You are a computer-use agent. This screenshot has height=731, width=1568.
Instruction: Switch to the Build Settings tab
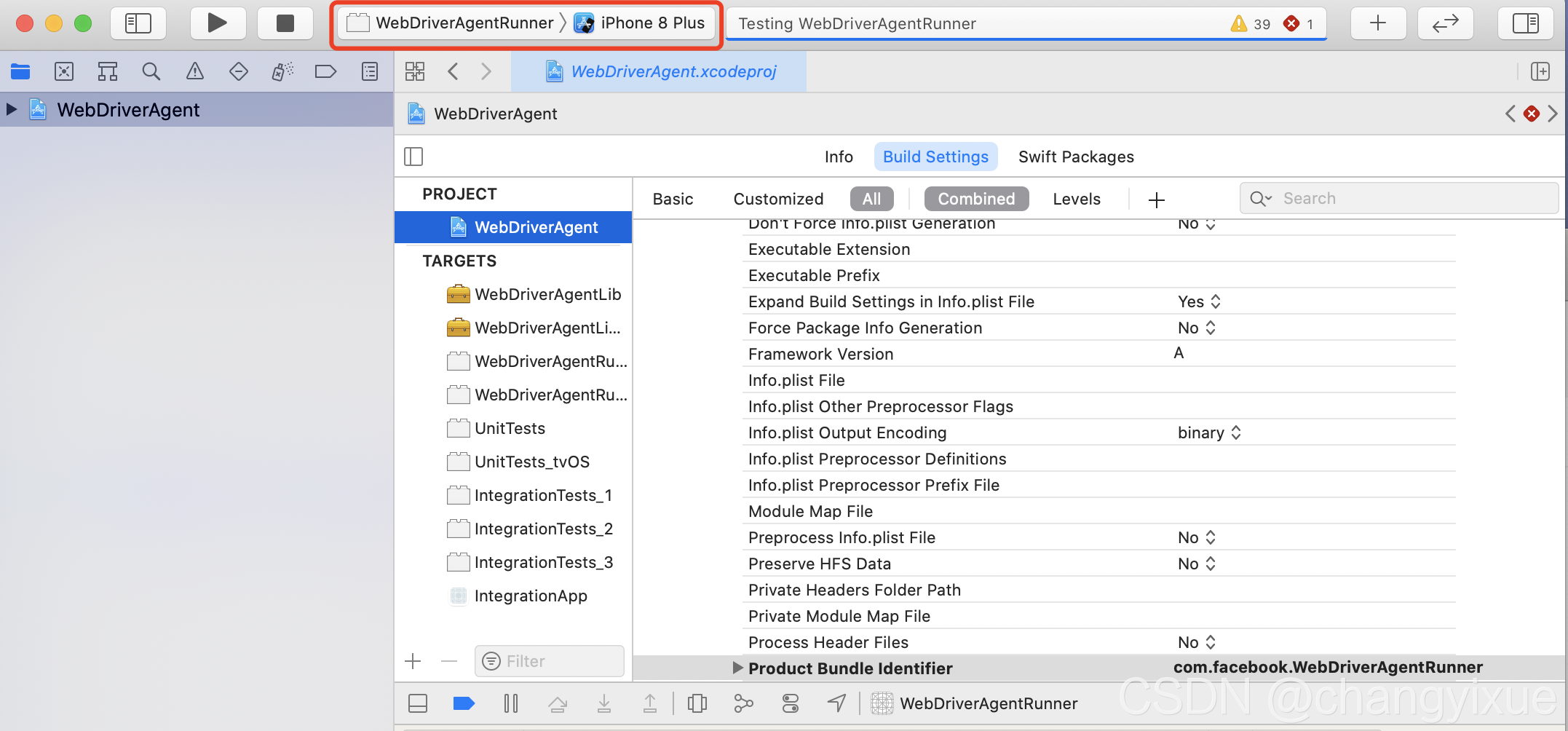pos(935,157)
